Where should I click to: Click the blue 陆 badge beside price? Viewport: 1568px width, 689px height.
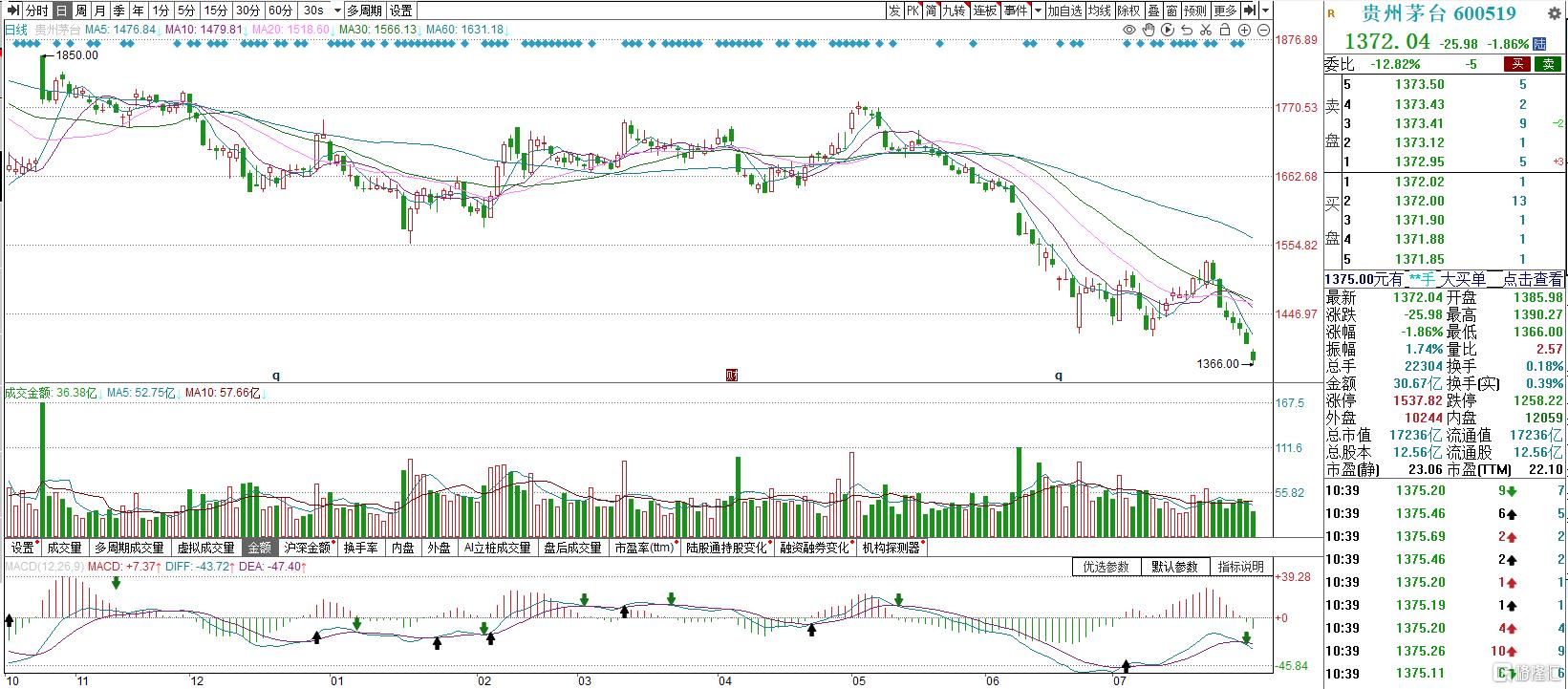(x=1539, y=44)
